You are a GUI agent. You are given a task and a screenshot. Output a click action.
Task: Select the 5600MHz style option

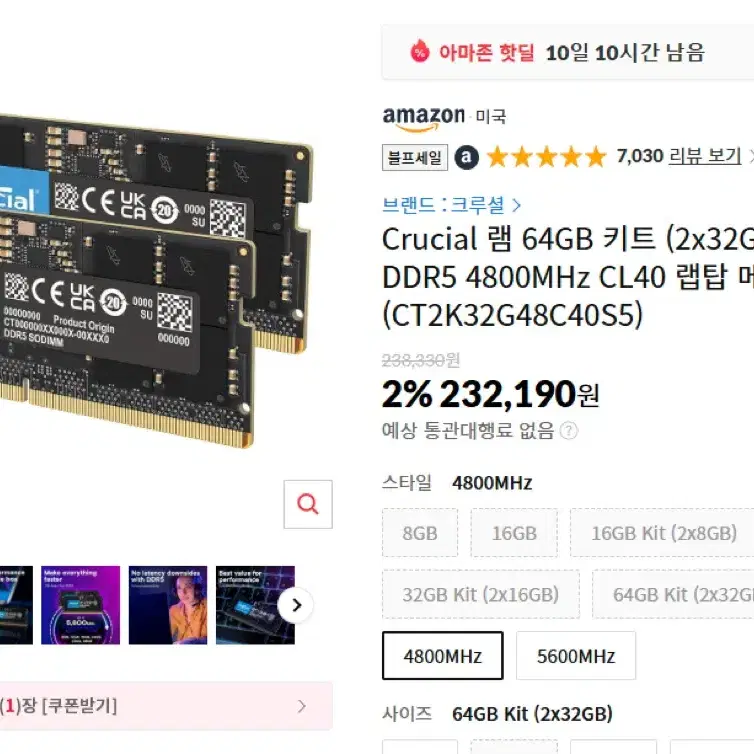pyautogui.click(x=576, y=656)
